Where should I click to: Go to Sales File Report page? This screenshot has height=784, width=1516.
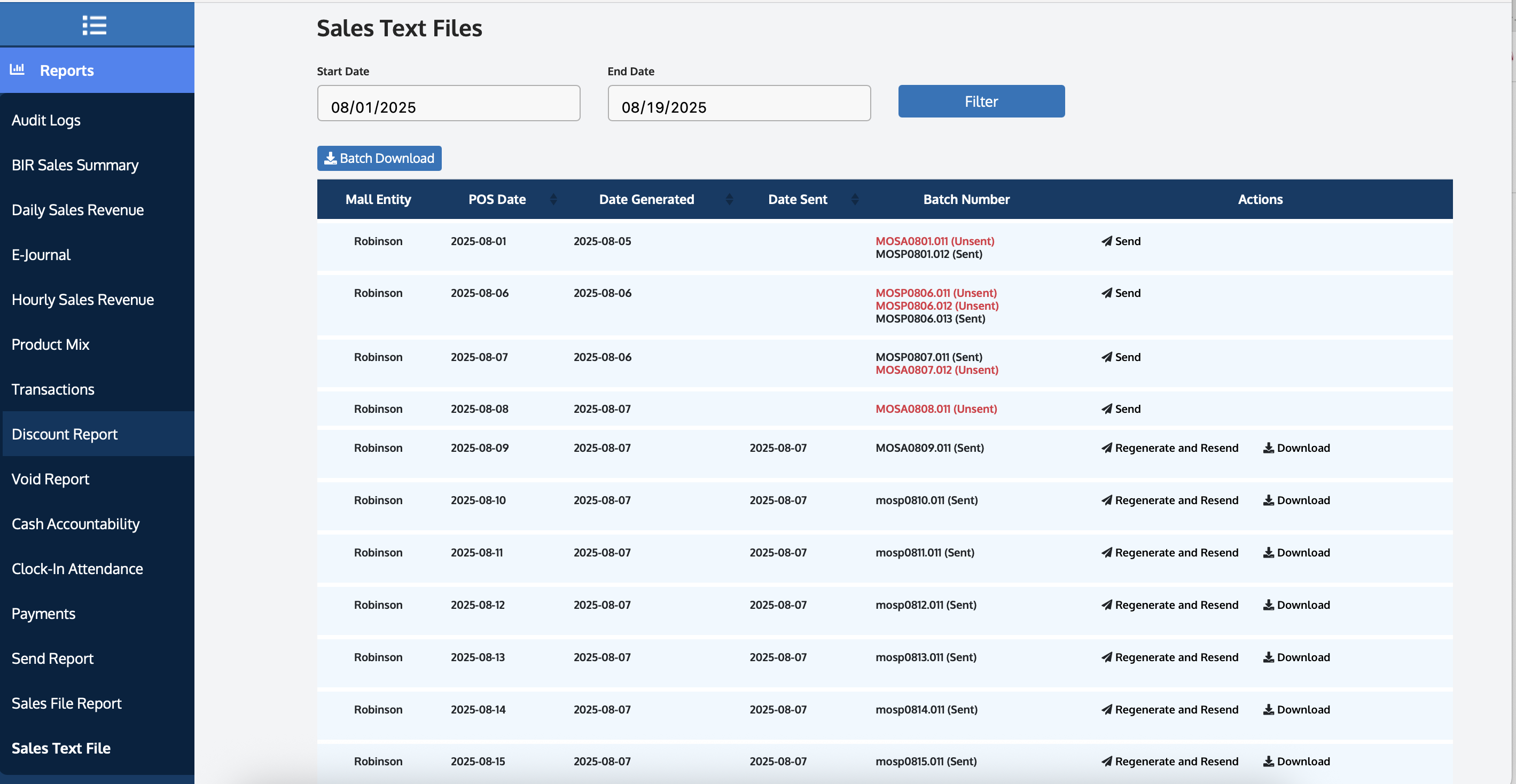click(66, 703)
